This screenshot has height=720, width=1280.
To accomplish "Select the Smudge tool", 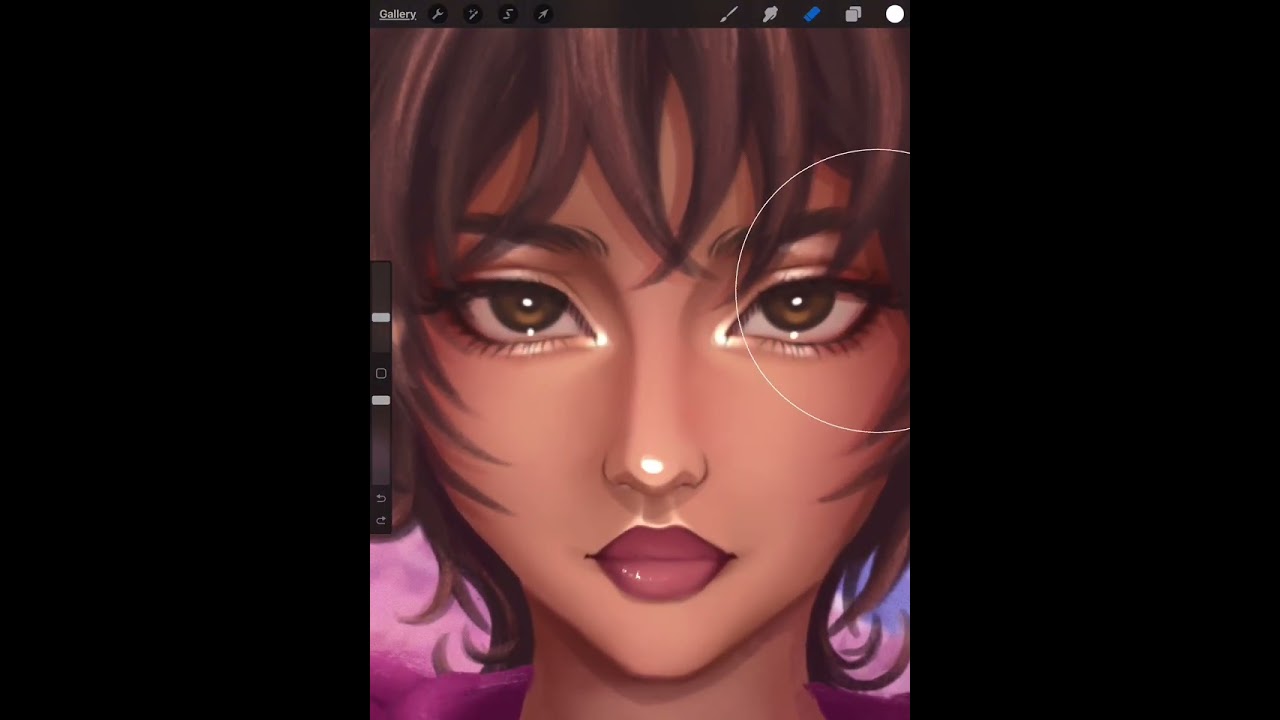I will (771, 14).
